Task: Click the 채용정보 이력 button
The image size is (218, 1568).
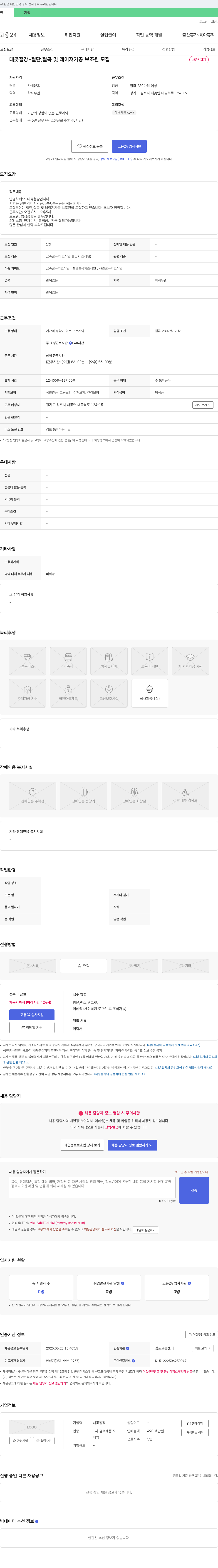Action: click(195, 1432)
